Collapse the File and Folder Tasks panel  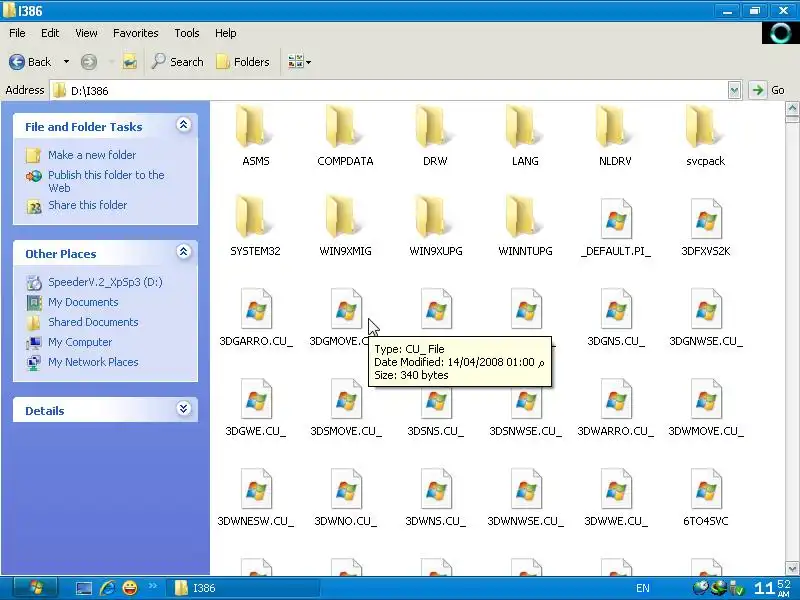184,124
